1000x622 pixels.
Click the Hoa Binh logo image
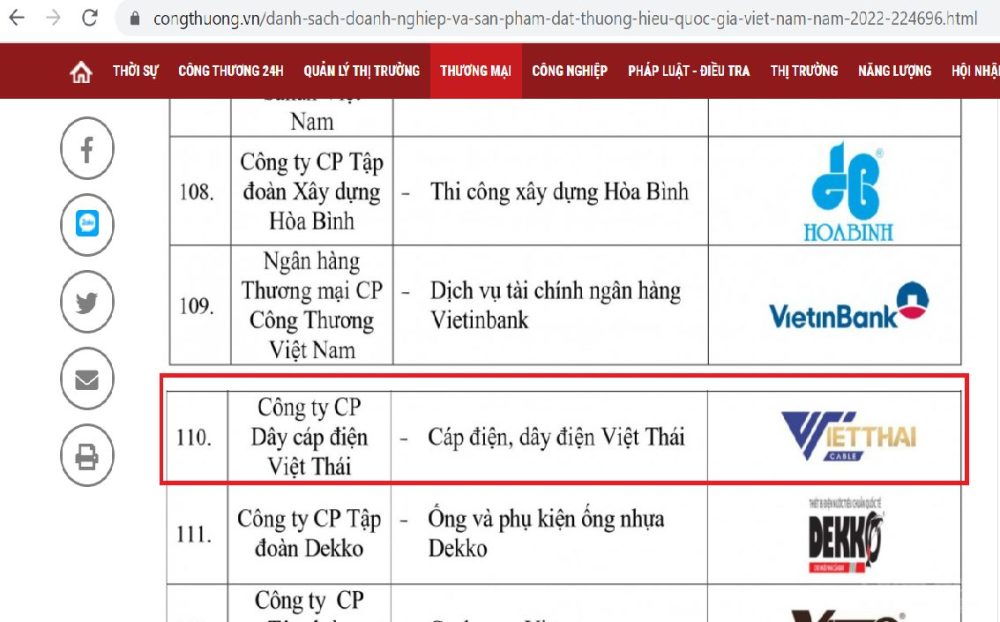(x=848, y=191)
